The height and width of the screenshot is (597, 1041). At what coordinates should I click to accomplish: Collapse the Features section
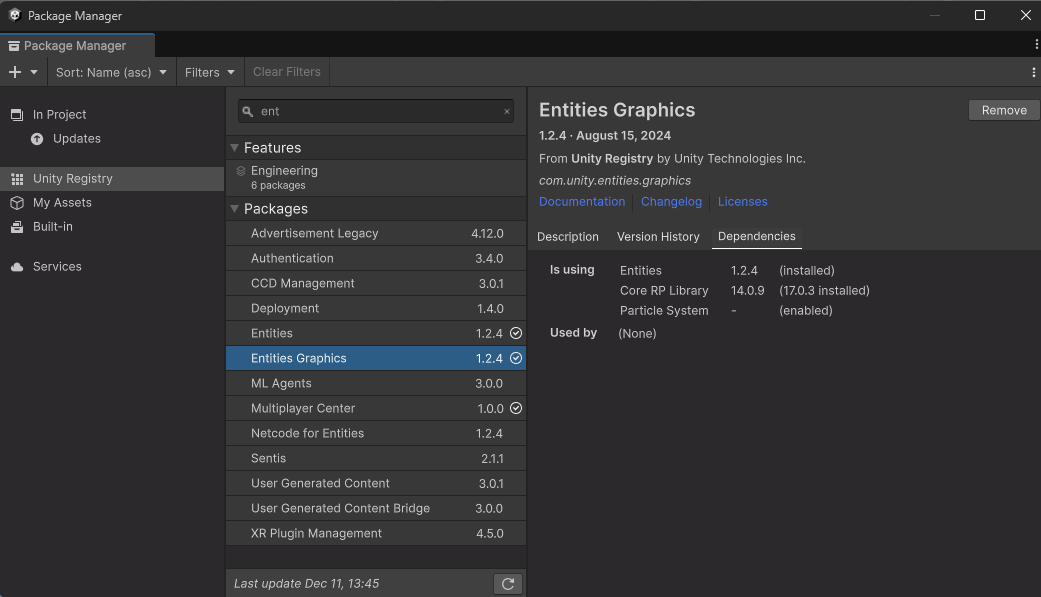pos(235,148)
